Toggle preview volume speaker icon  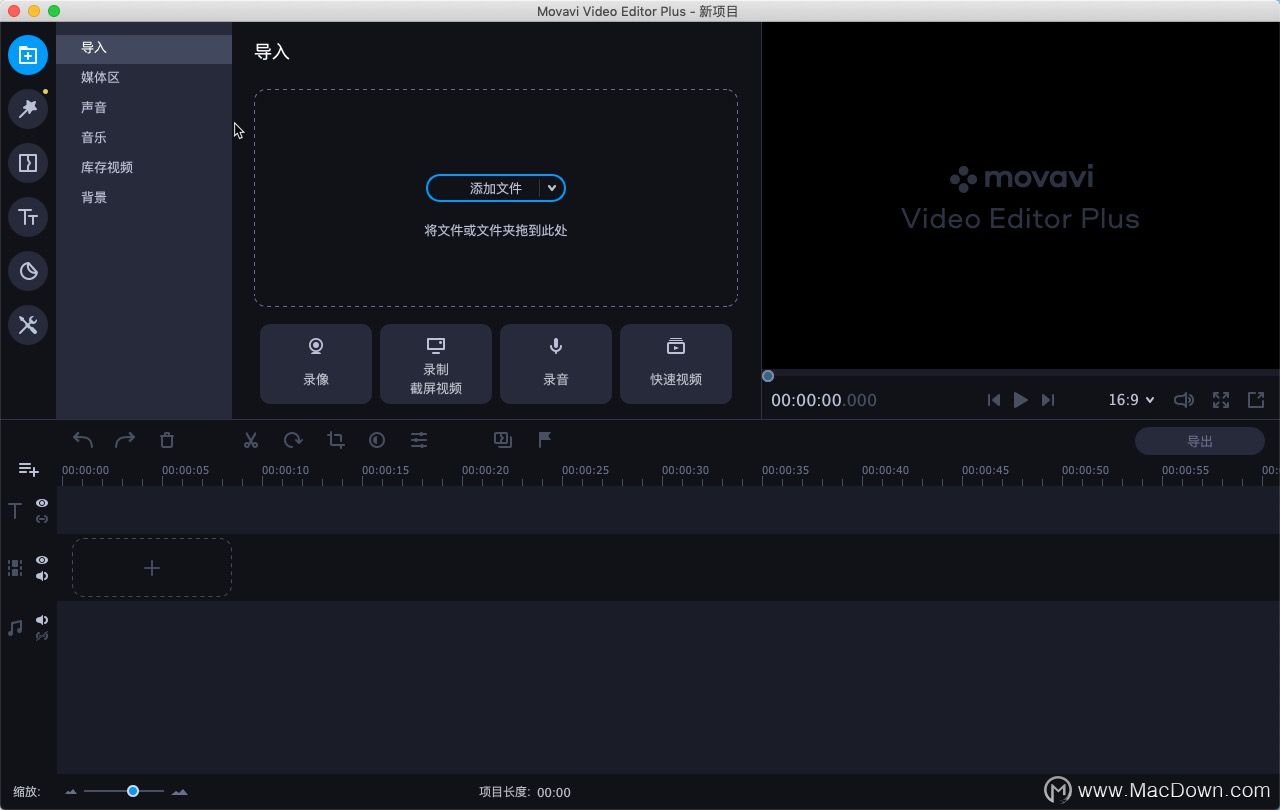[1184, 400]
